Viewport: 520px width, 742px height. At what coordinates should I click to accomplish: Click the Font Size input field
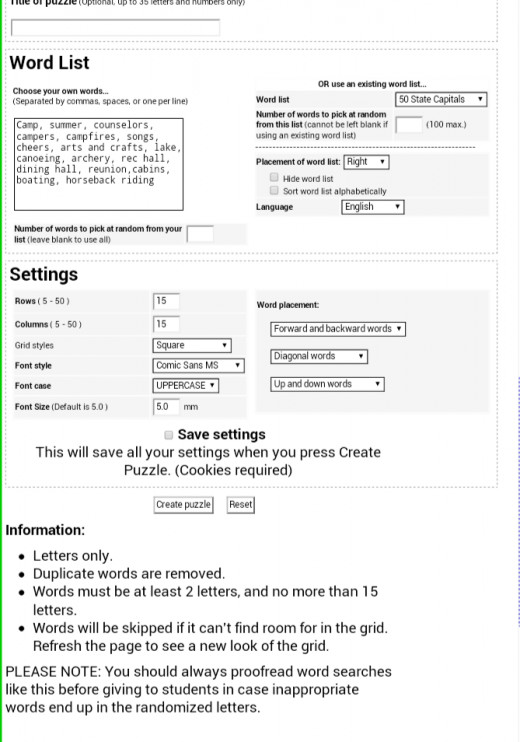click(x=166, y=406)
